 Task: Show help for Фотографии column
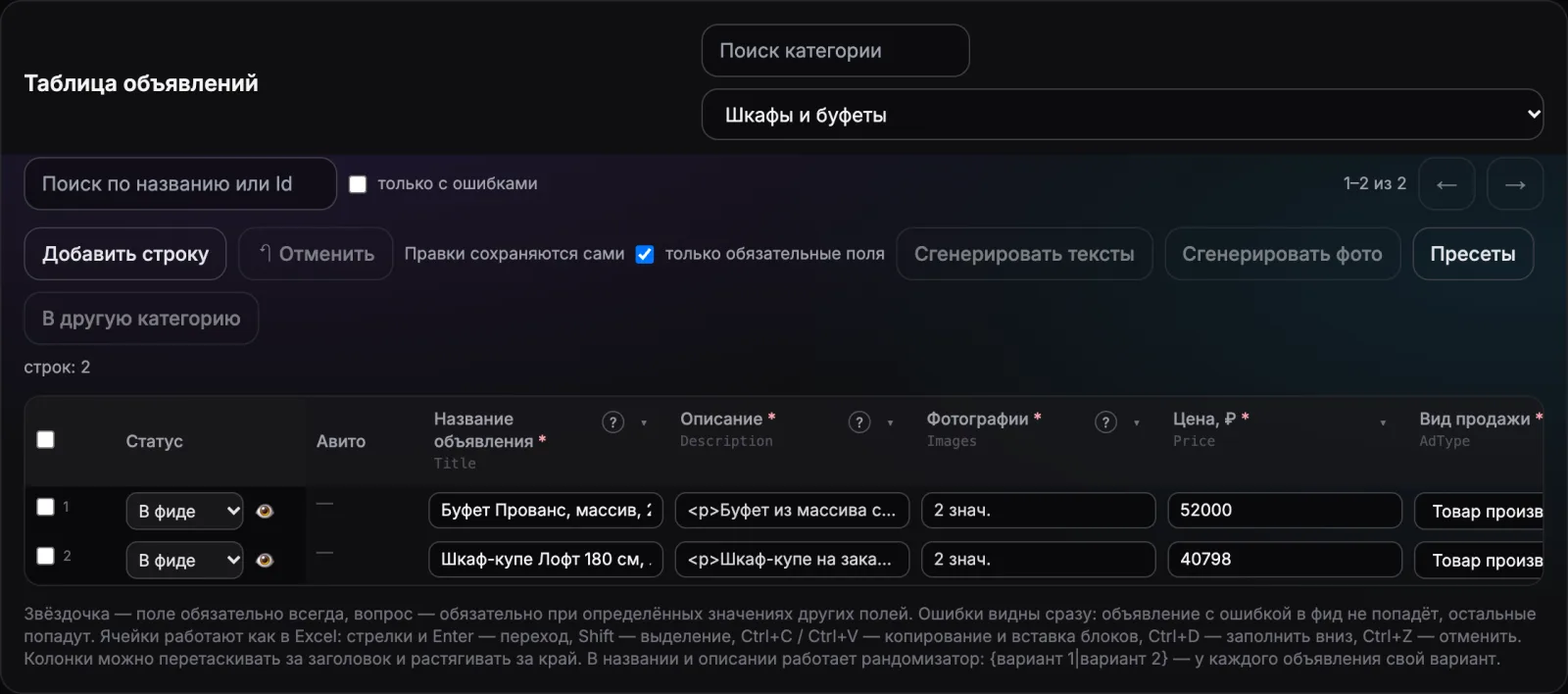[1105, 422]
